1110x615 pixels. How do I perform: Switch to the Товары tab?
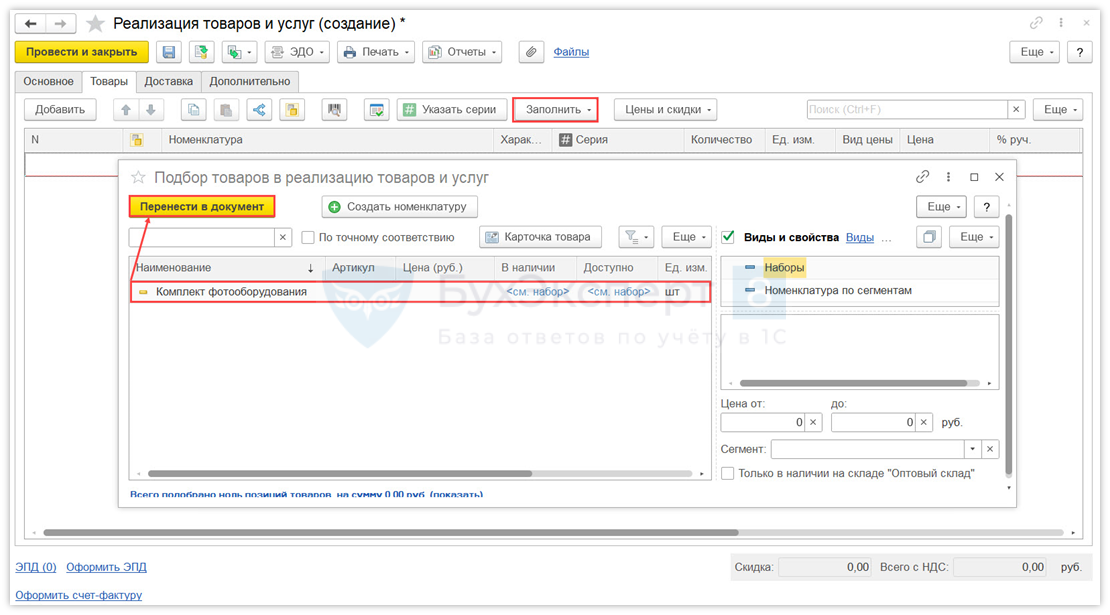click(109, 81)
